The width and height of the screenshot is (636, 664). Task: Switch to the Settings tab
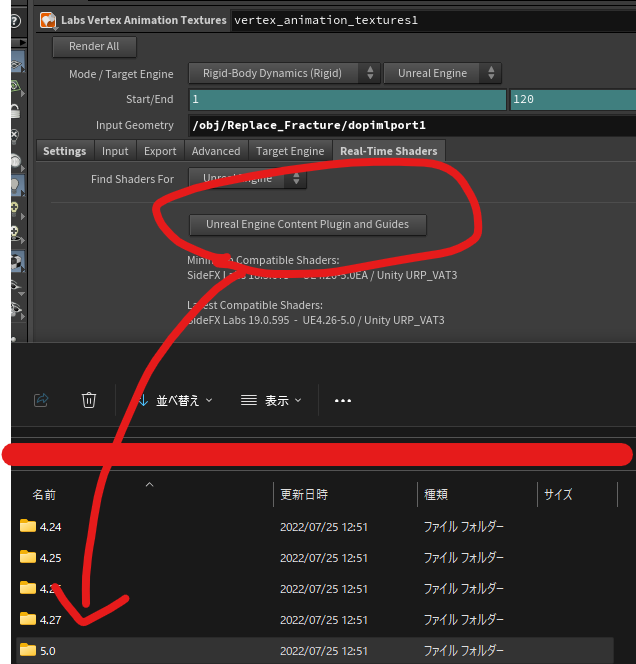[x=64, y=151]
